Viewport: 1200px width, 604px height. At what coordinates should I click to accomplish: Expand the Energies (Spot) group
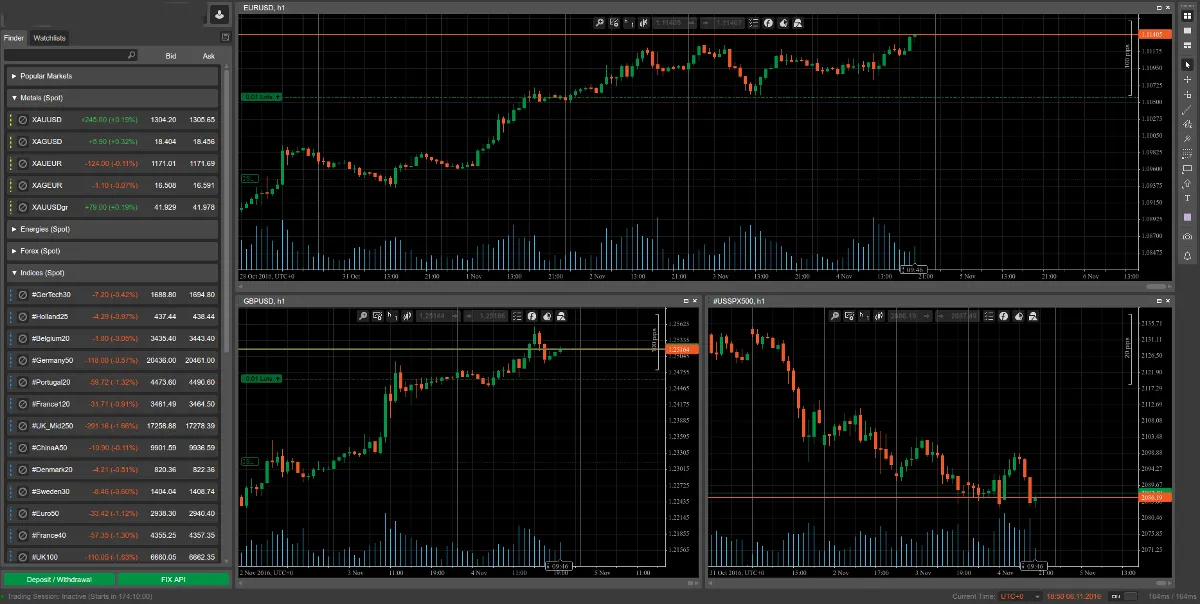pyautogui.click(x=112, y=229)
